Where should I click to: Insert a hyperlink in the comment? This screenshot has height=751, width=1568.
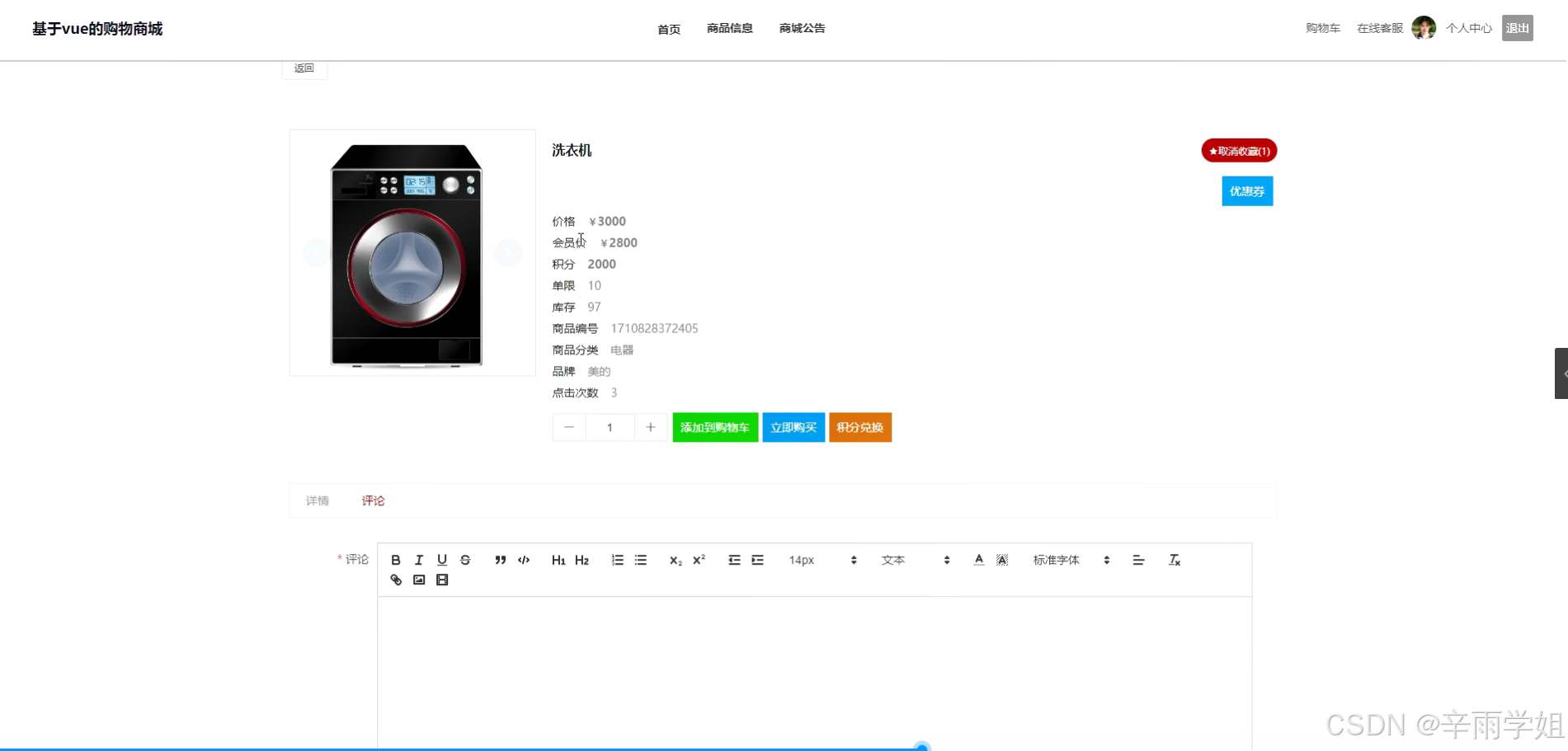[x=396, y=580]
